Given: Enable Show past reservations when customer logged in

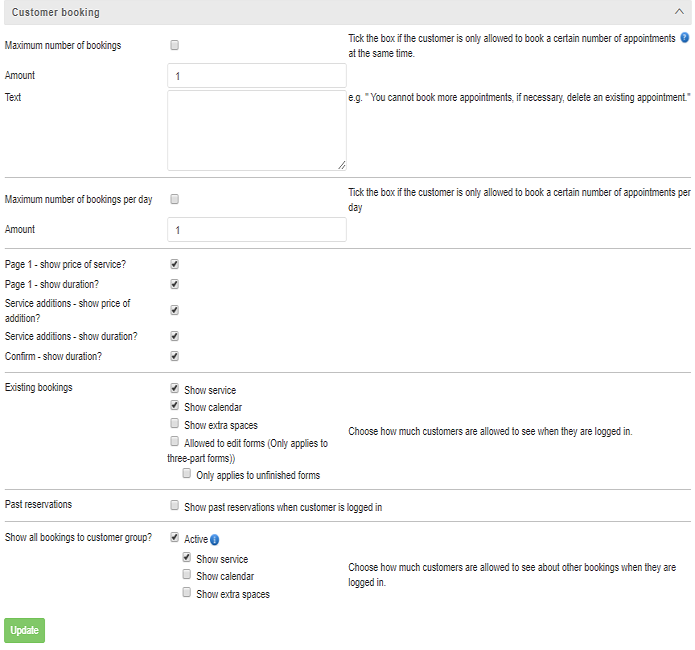Looking at the screenshot, I should 175,505.
